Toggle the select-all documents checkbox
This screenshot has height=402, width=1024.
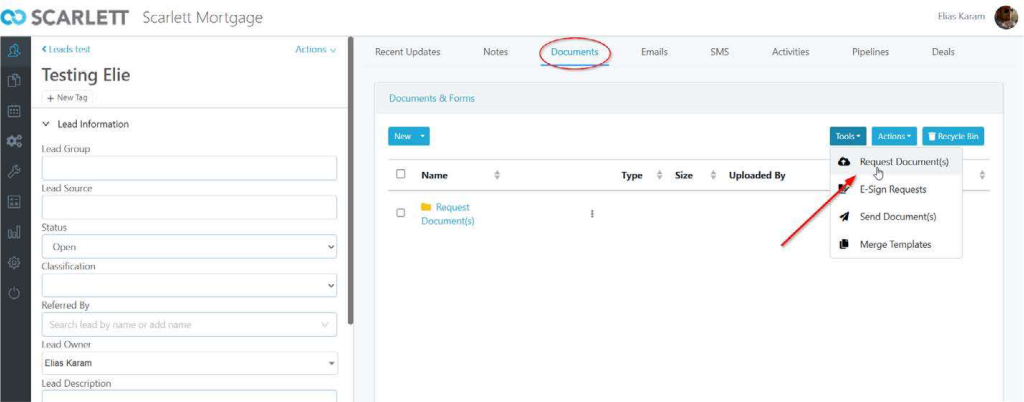[401, 174]
